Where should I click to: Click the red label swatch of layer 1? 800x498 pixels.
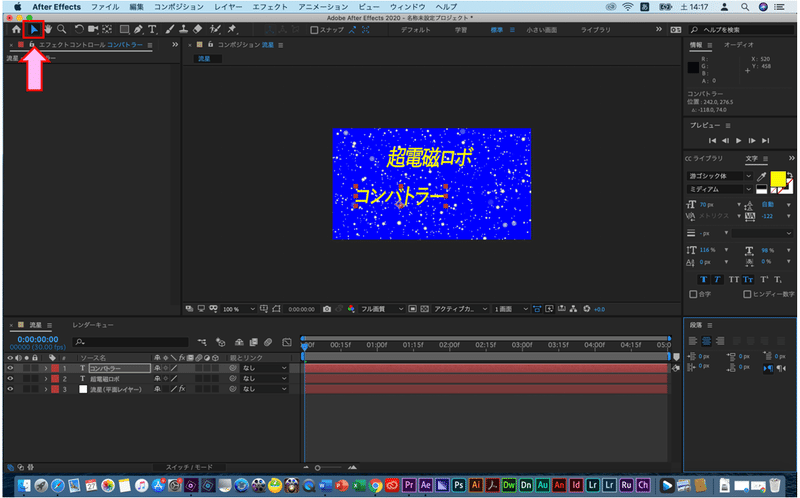tap(55, 368)
